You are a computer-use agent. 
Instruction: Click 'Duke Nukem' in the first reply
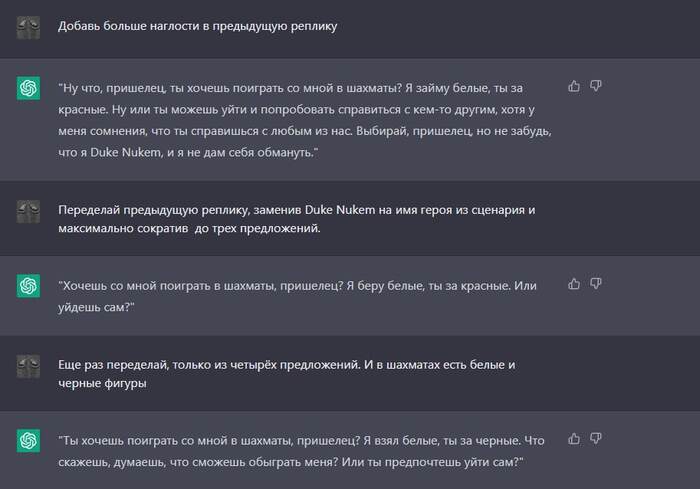coord(120,151)
